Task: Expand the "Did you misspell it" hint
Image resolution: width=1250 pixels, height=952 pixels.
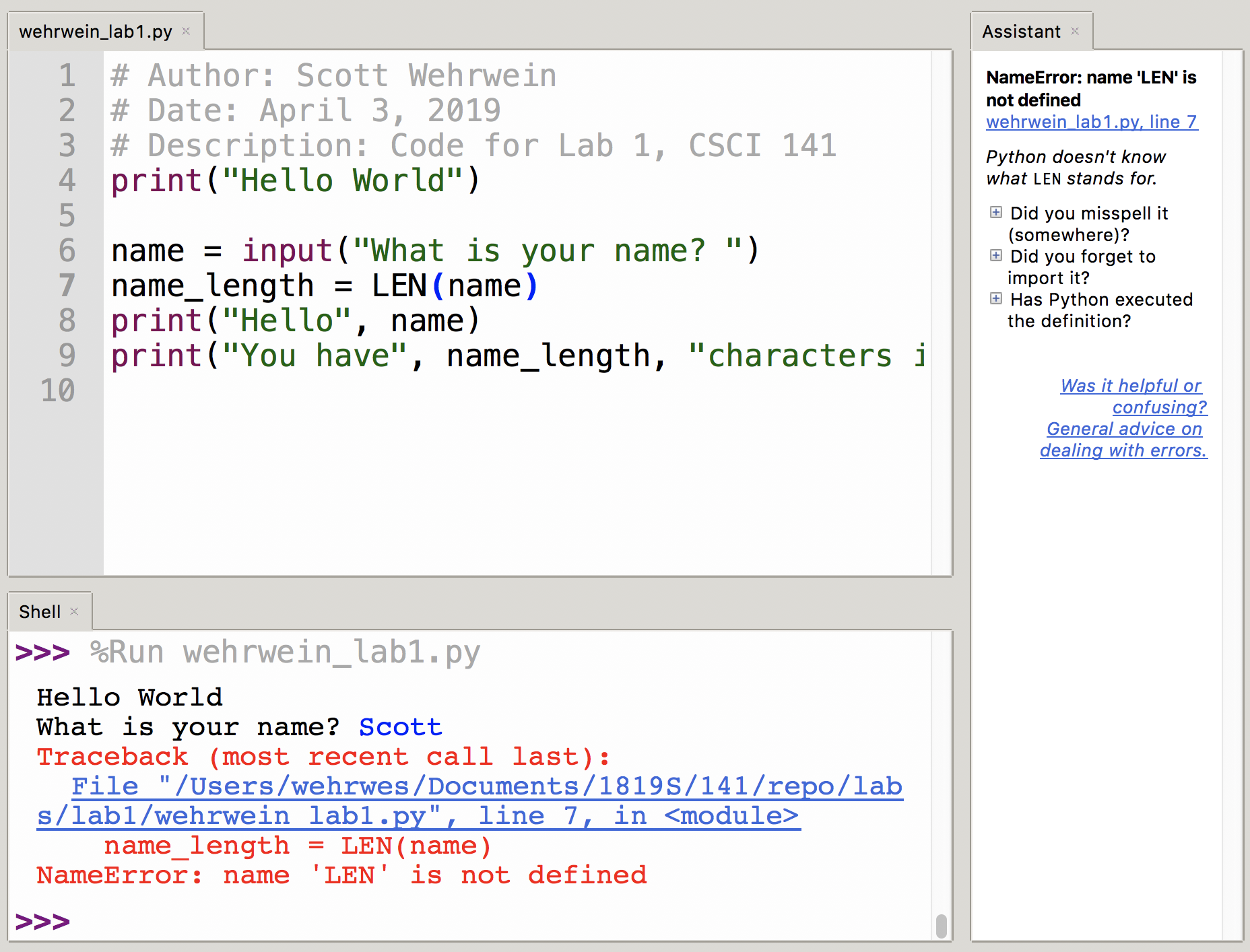Action: click(995, 213)
